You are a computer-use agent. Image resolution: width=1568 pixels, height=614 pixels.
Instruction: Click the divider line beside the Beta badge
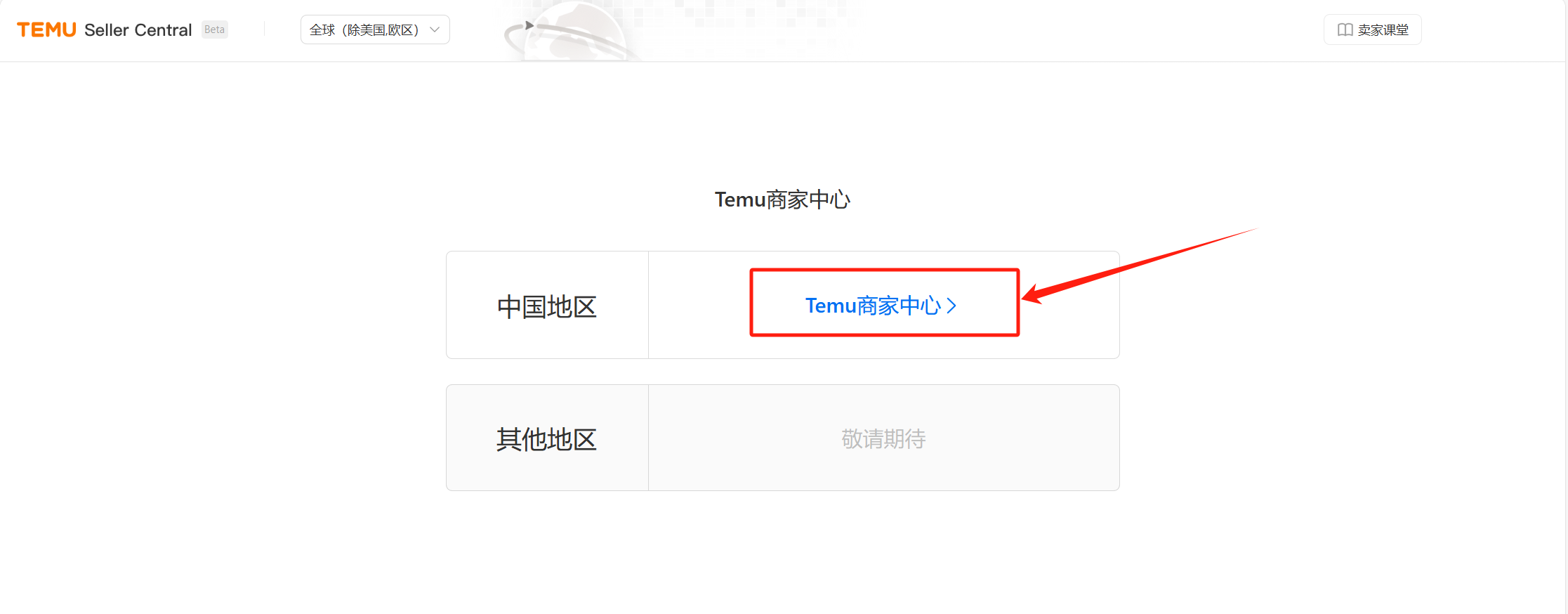pyautogui.click(x=264, y=30)
